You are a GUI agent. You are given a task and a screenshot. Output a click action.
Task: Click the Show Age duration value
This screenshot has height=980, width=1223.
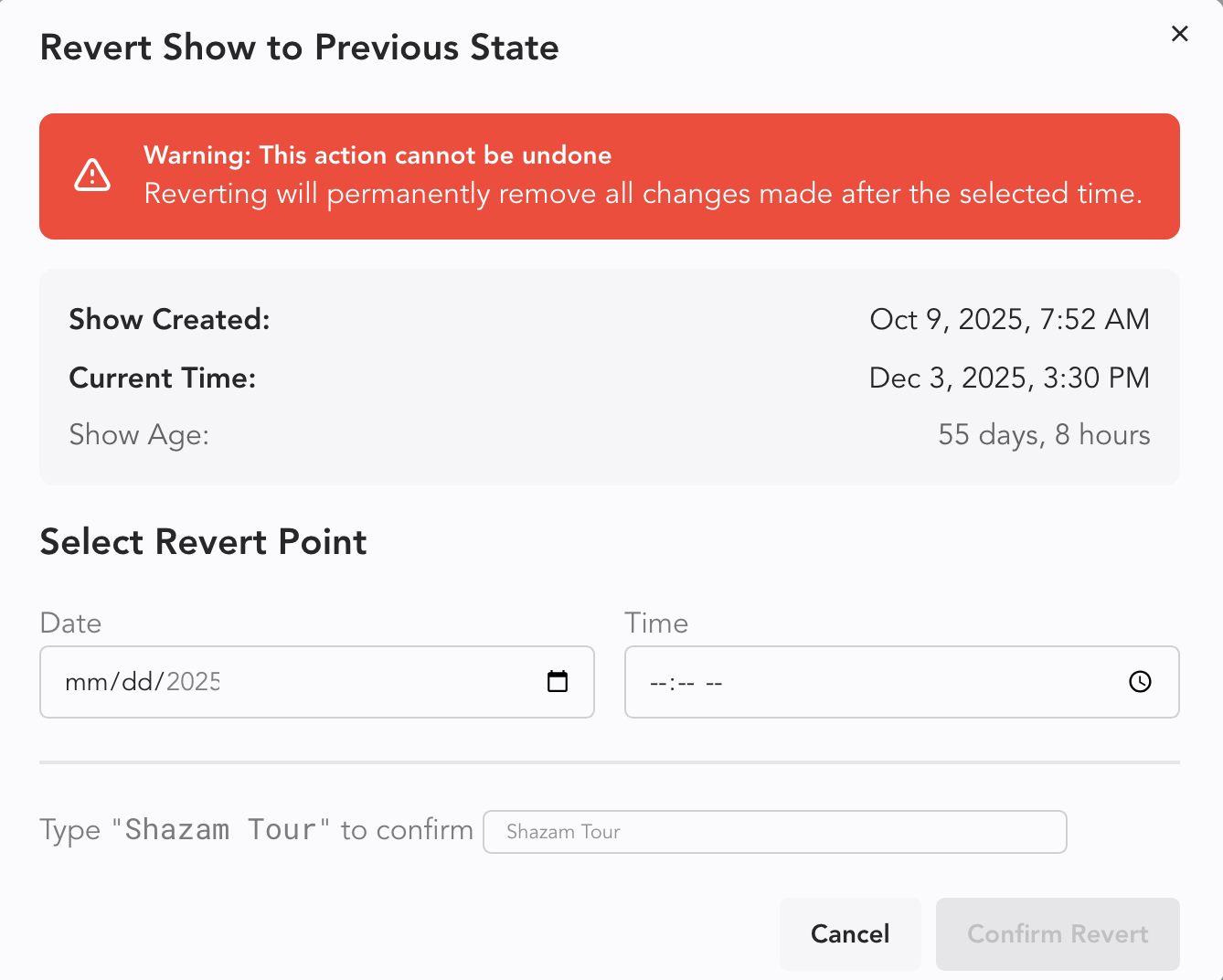(x=1044, y=435)
